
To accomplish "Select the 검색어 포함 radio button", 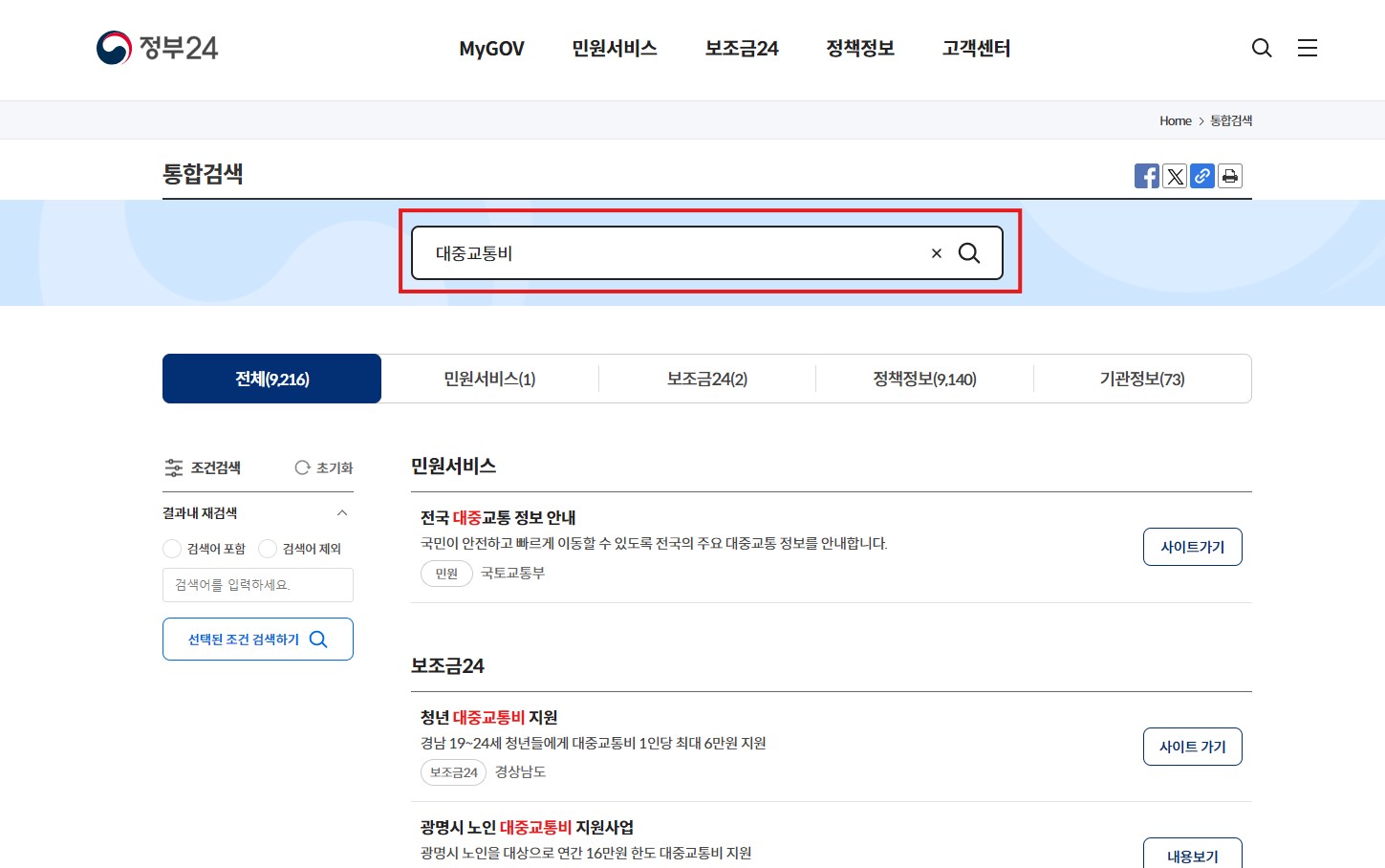I will (172, 549).
